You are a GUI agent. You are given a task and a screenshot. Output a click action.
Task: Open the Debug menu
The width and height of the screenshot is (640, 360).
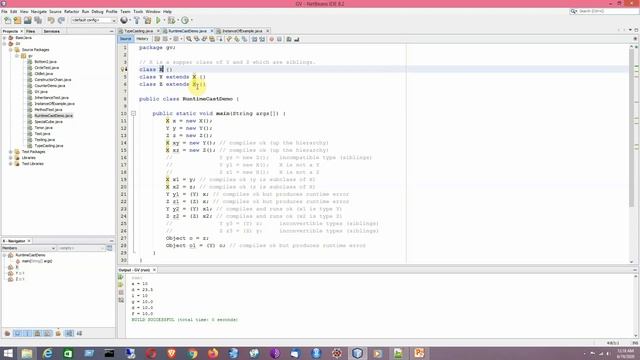coord(97,11)
